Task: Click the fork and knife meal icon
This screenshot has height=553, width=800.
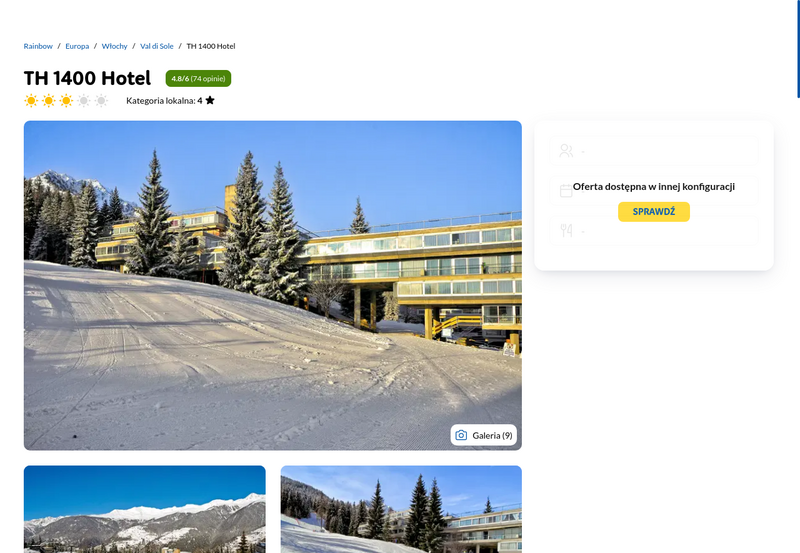Action: (566, 231)
